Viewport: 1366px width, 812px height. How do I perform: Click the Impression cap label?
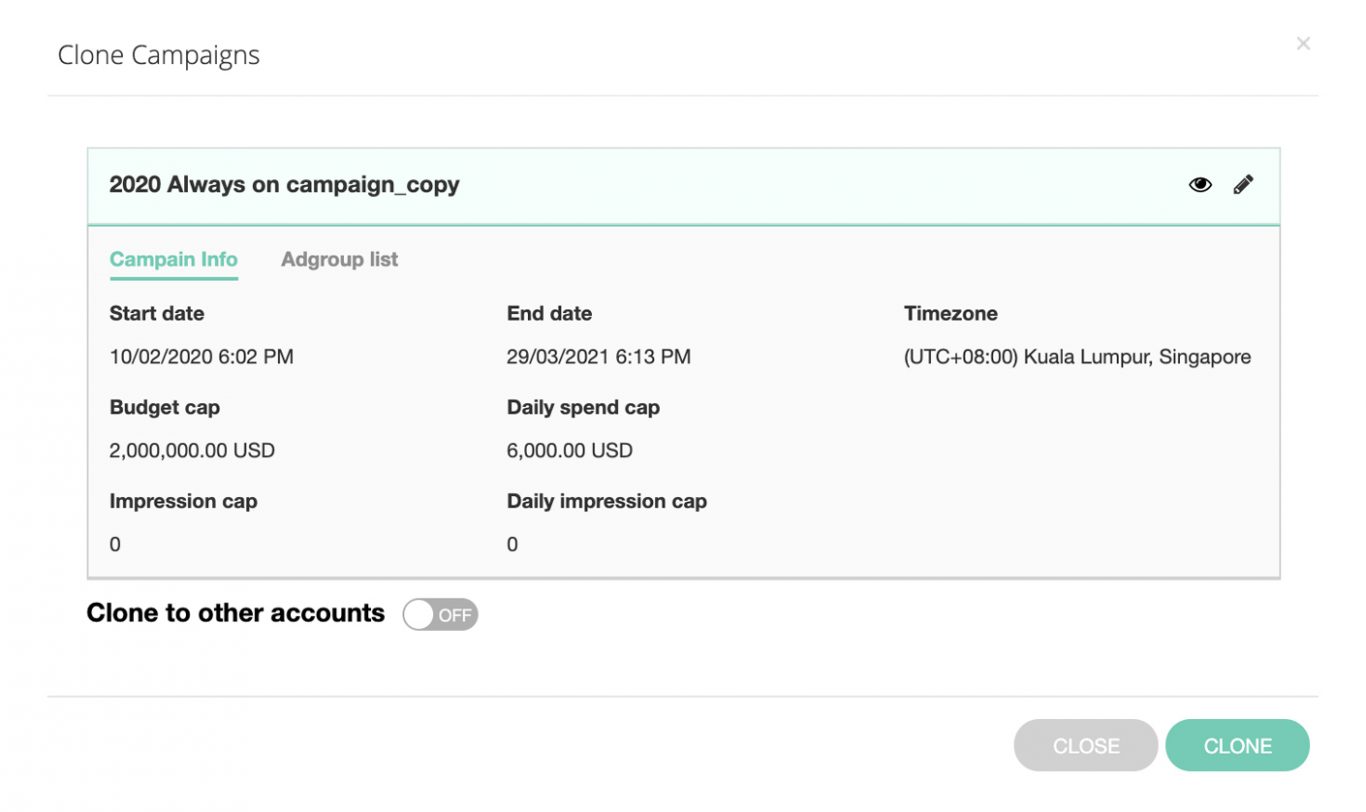[x=183, y=501]
